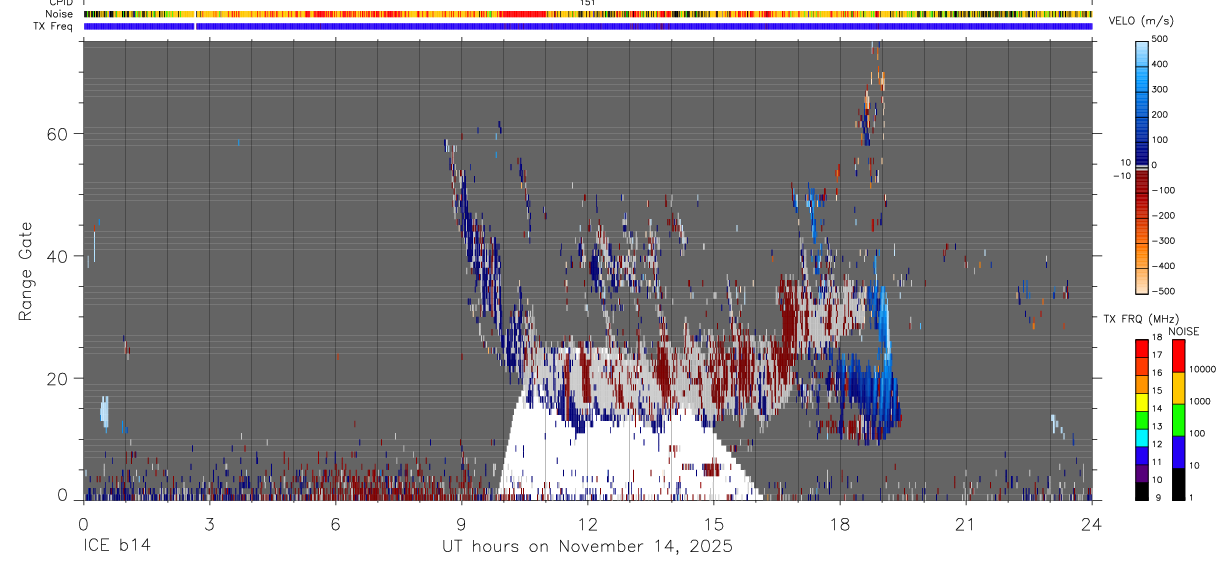Screen dimensions: 1228x567
Task: Click the "TX Freq" row label at the top left
Action: [54, 26]
